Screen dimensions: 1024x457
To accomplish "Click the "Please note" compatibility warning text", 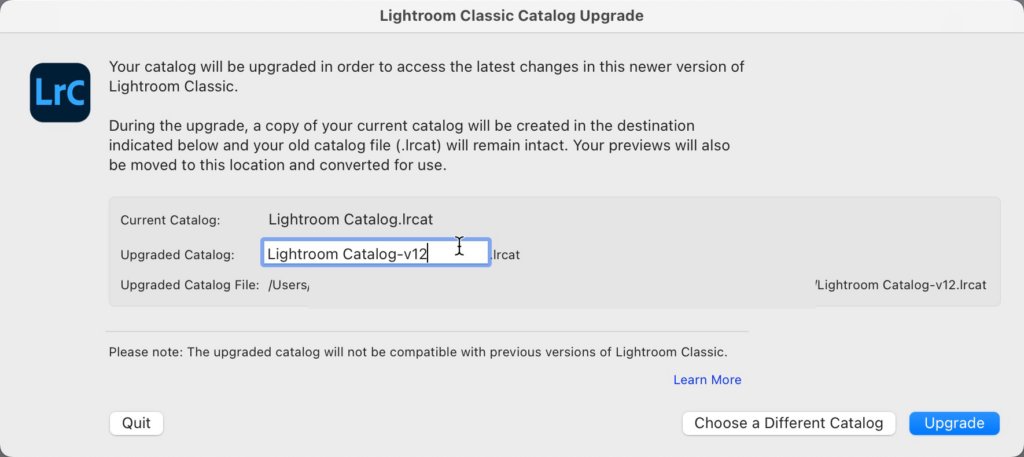I will (x=418, y=352).
